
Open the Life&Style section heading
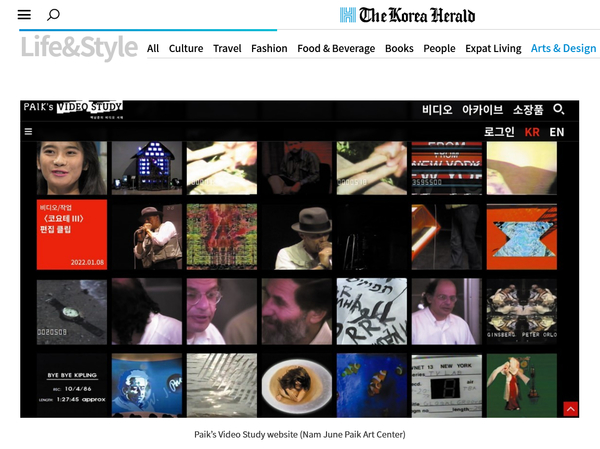click(79, 47)
